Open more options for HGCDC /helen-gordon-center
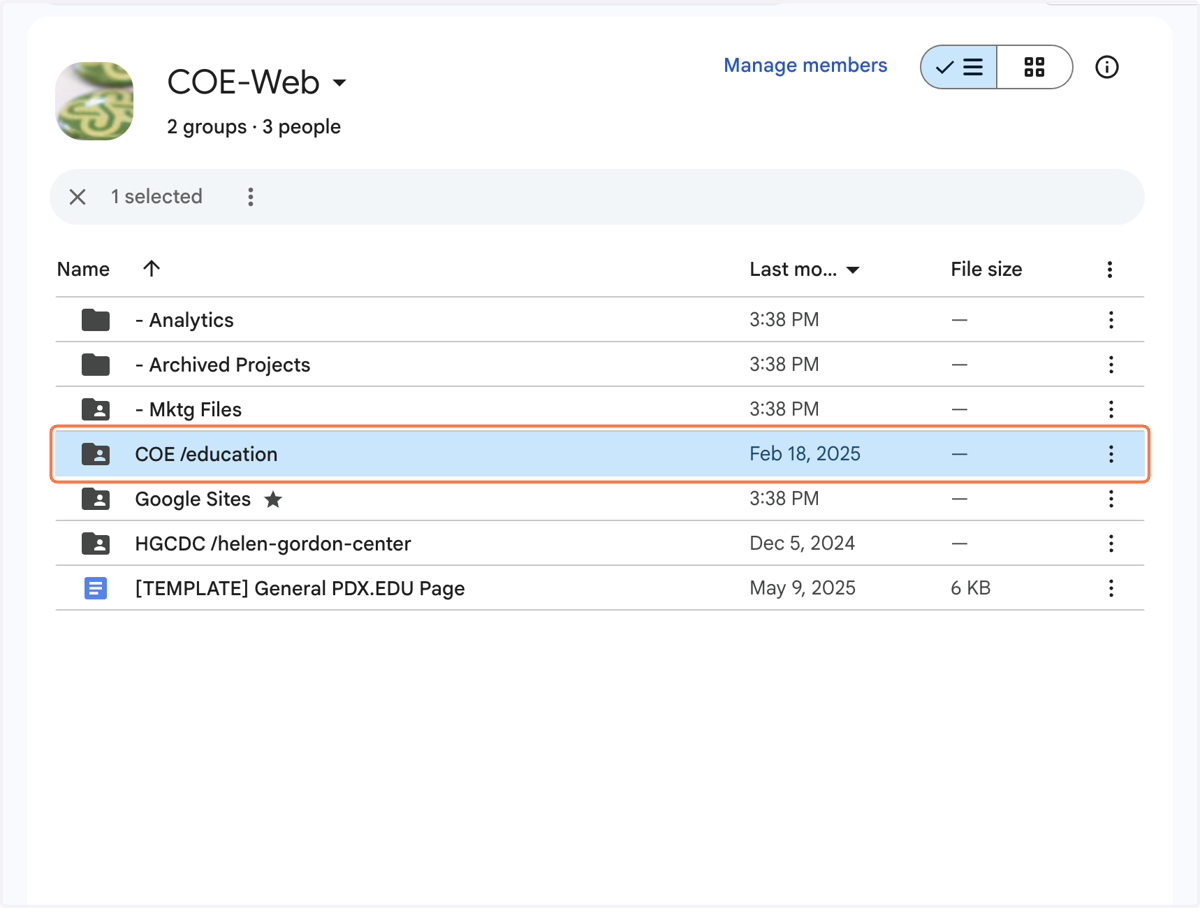 pos(1111,544)
